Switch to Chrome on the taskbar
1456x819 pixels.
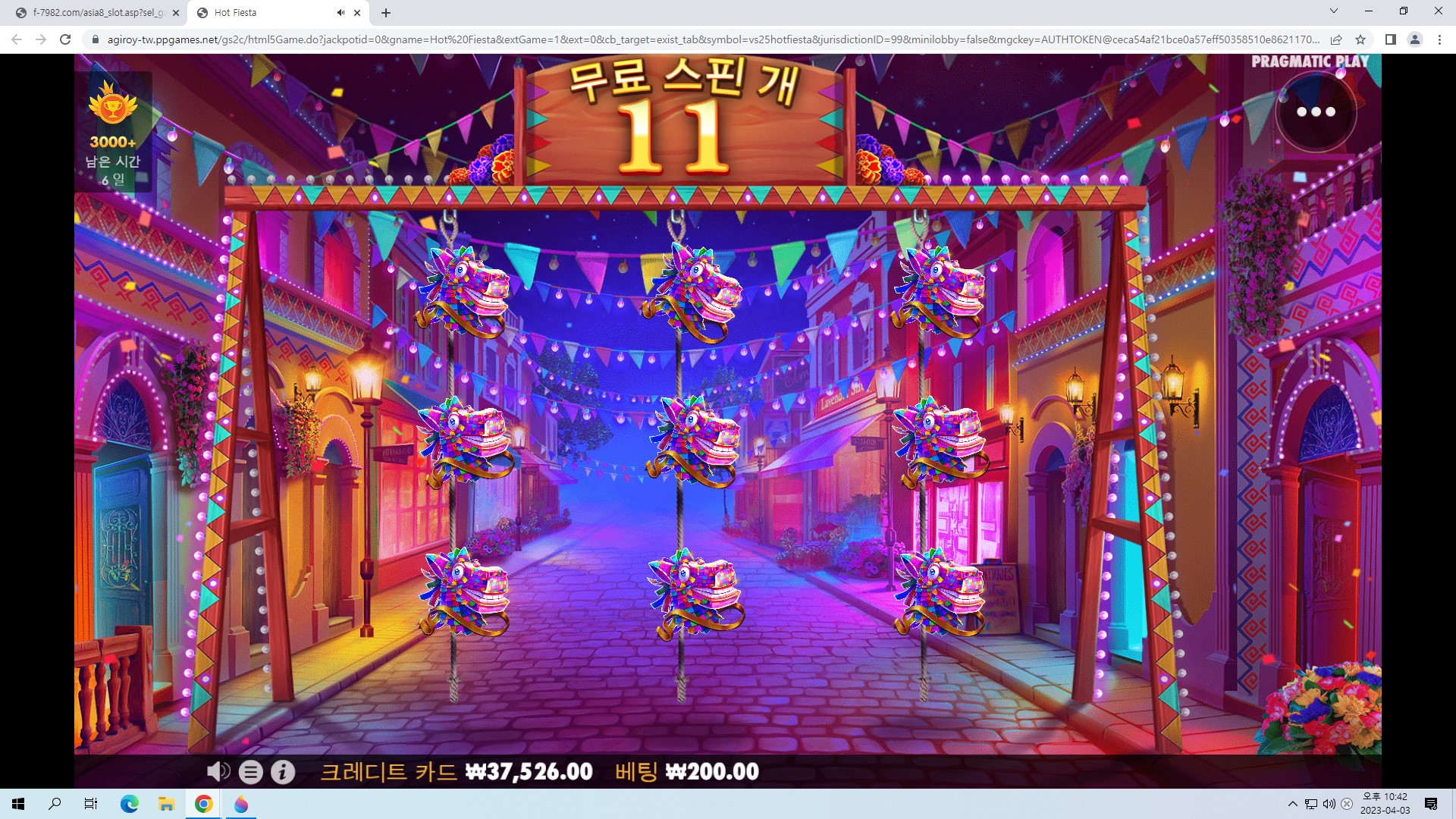(203, 804)
